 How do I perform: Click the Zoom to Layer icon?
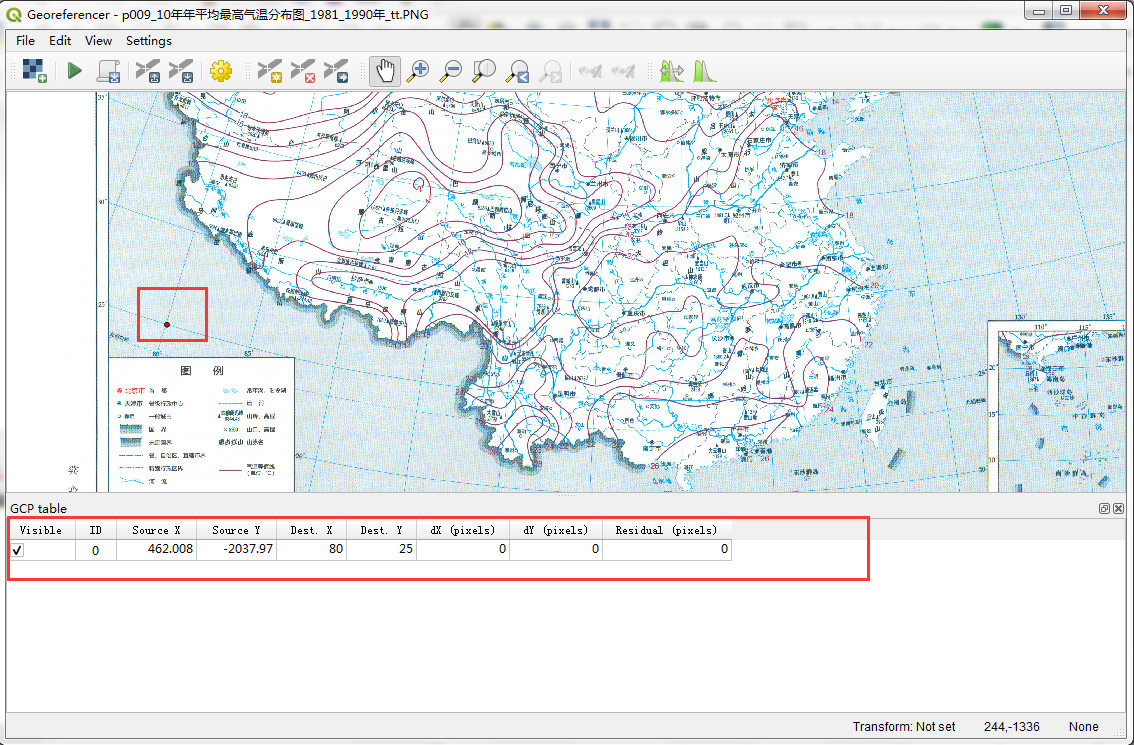point(484,71)
